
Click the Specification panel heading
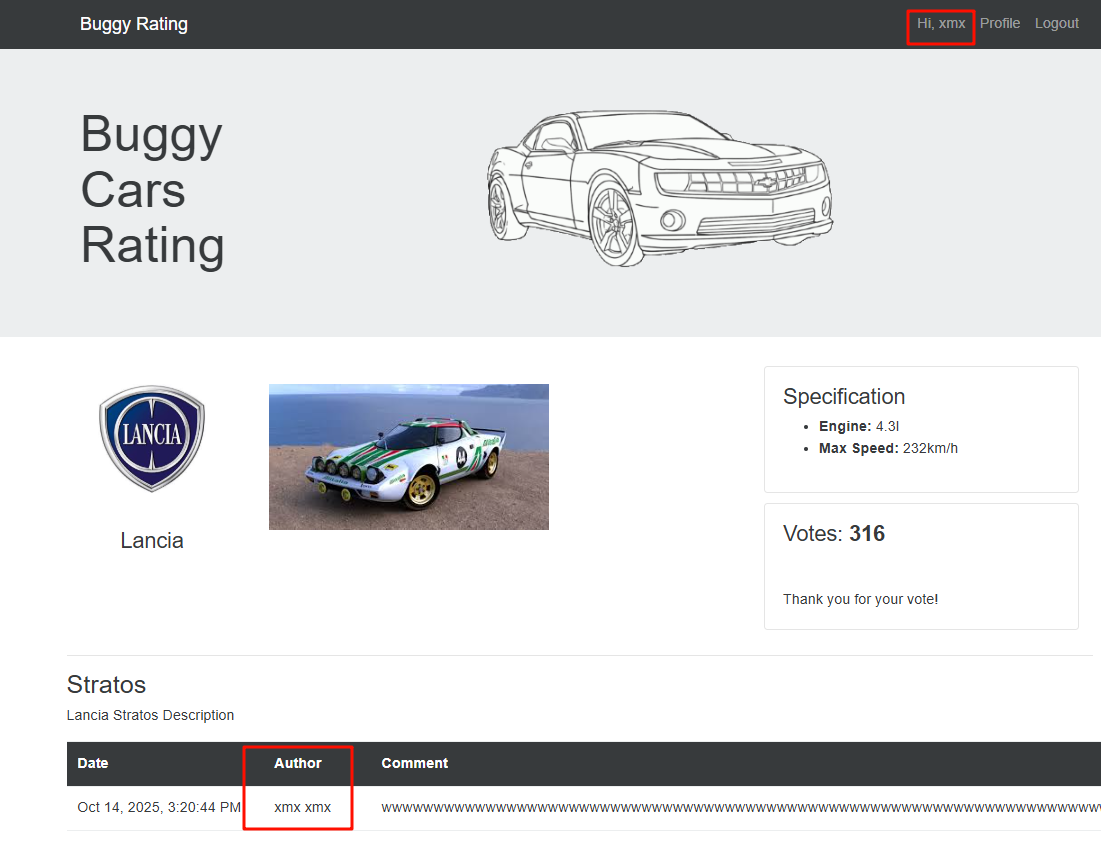pos(844,396)
